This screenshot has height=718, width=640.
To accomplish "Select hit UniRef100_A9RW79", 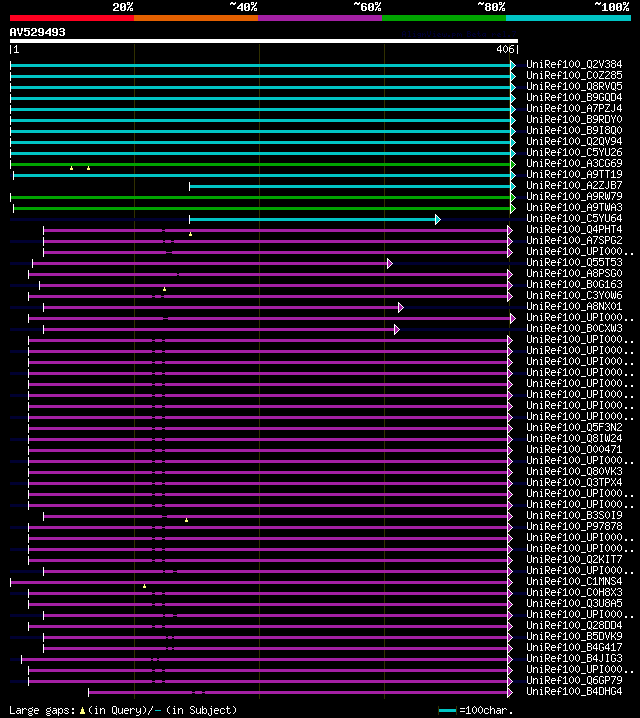I will 574,196.
